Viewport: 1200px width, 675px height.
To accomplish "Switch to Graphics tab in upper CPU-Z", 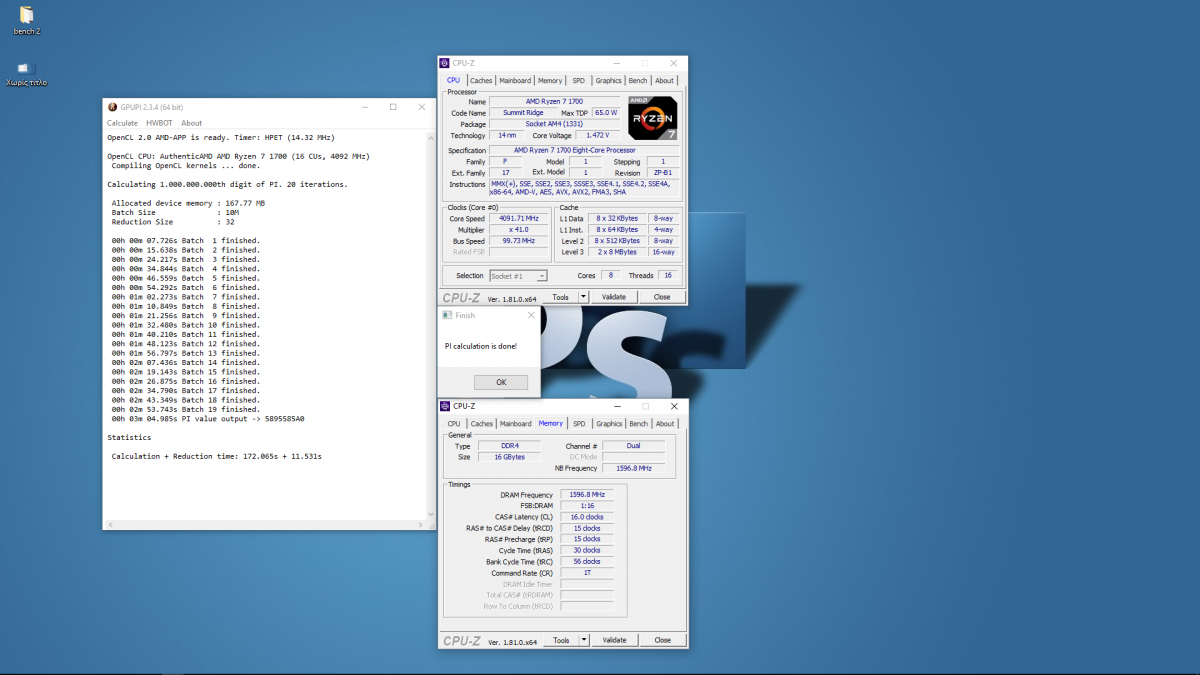I will tap(609, 81).
